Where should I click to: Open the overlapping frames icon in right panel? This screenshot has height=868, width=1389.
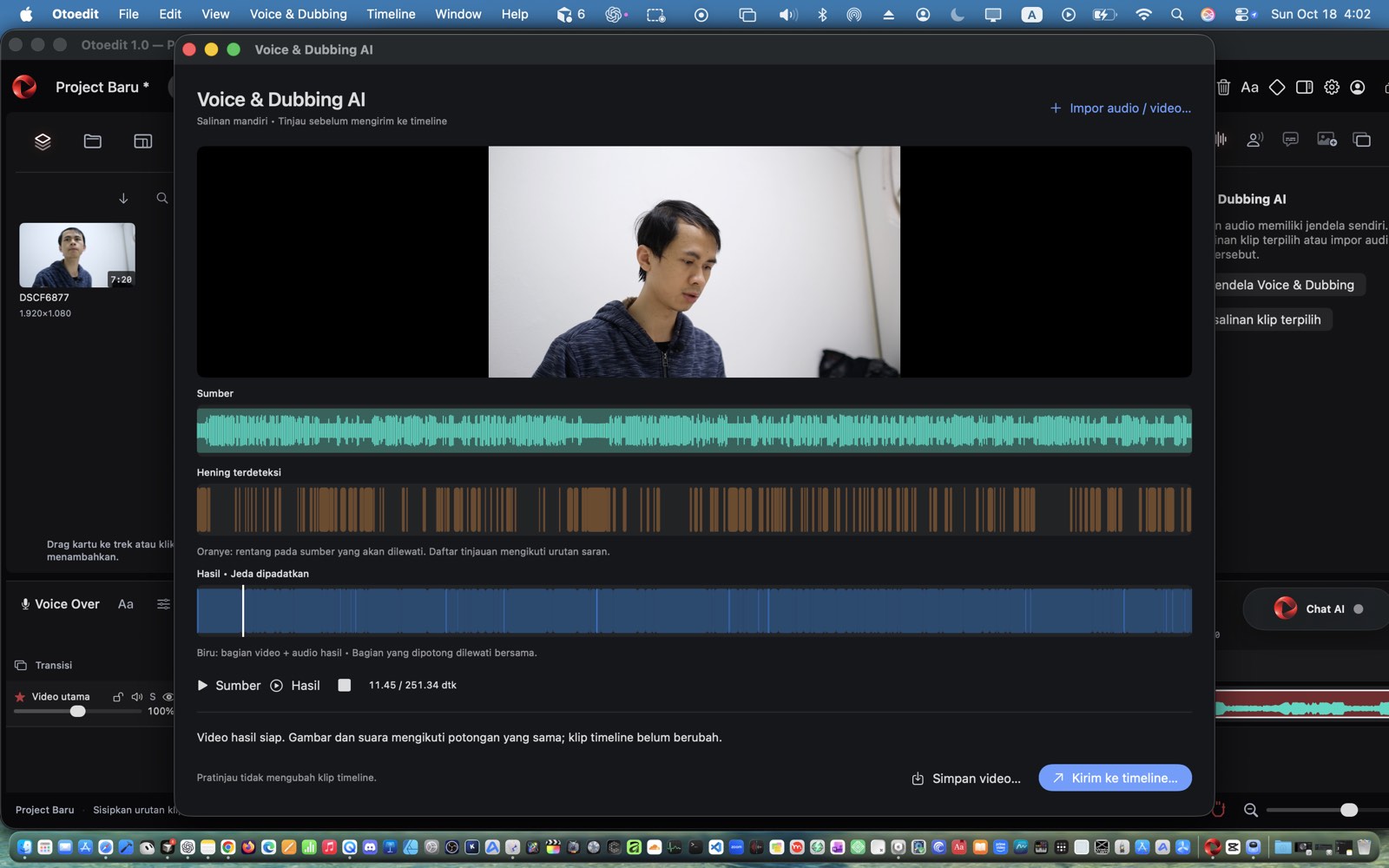pyautogui.click(x=1362, y=140)
